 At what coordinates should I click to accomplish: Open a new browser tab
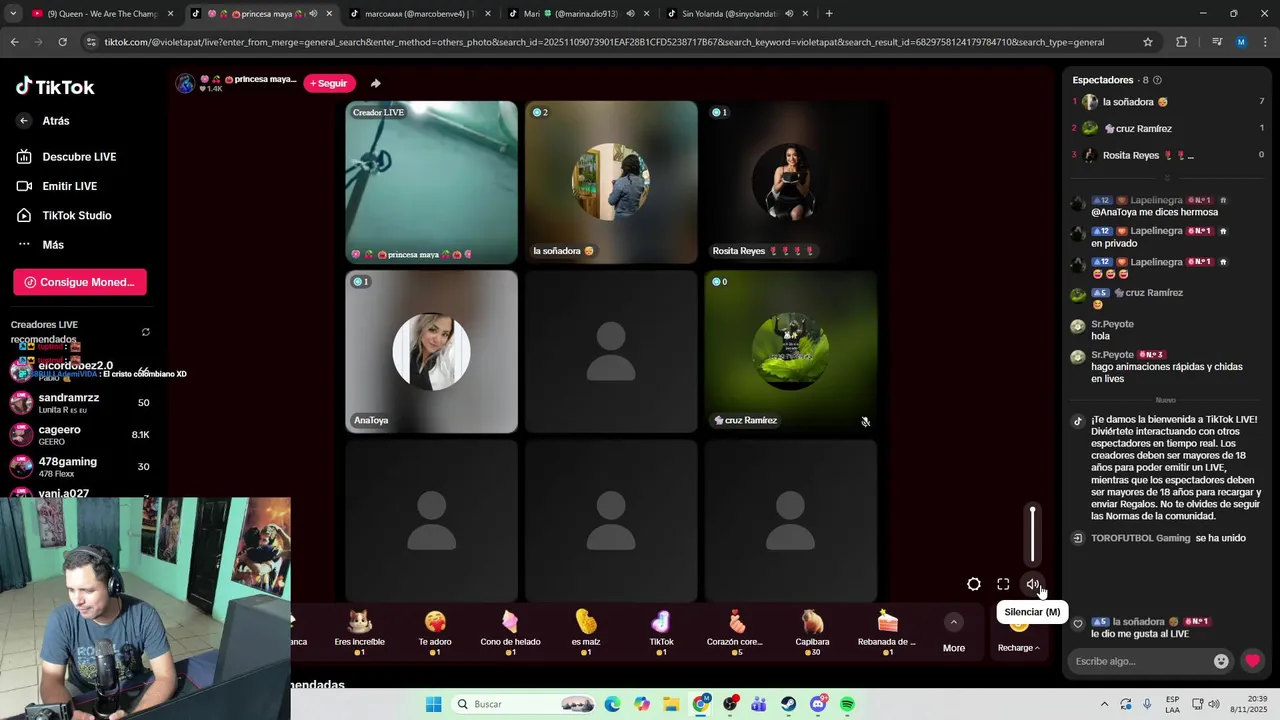(829, 14)
